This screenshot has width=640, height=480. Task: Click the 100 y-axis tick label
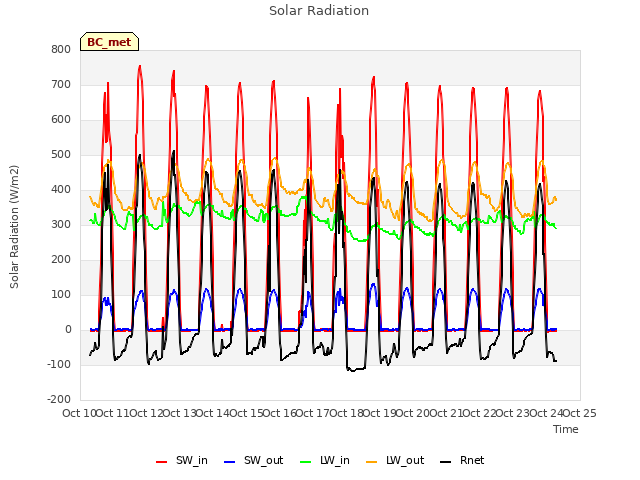click(61, 295)
